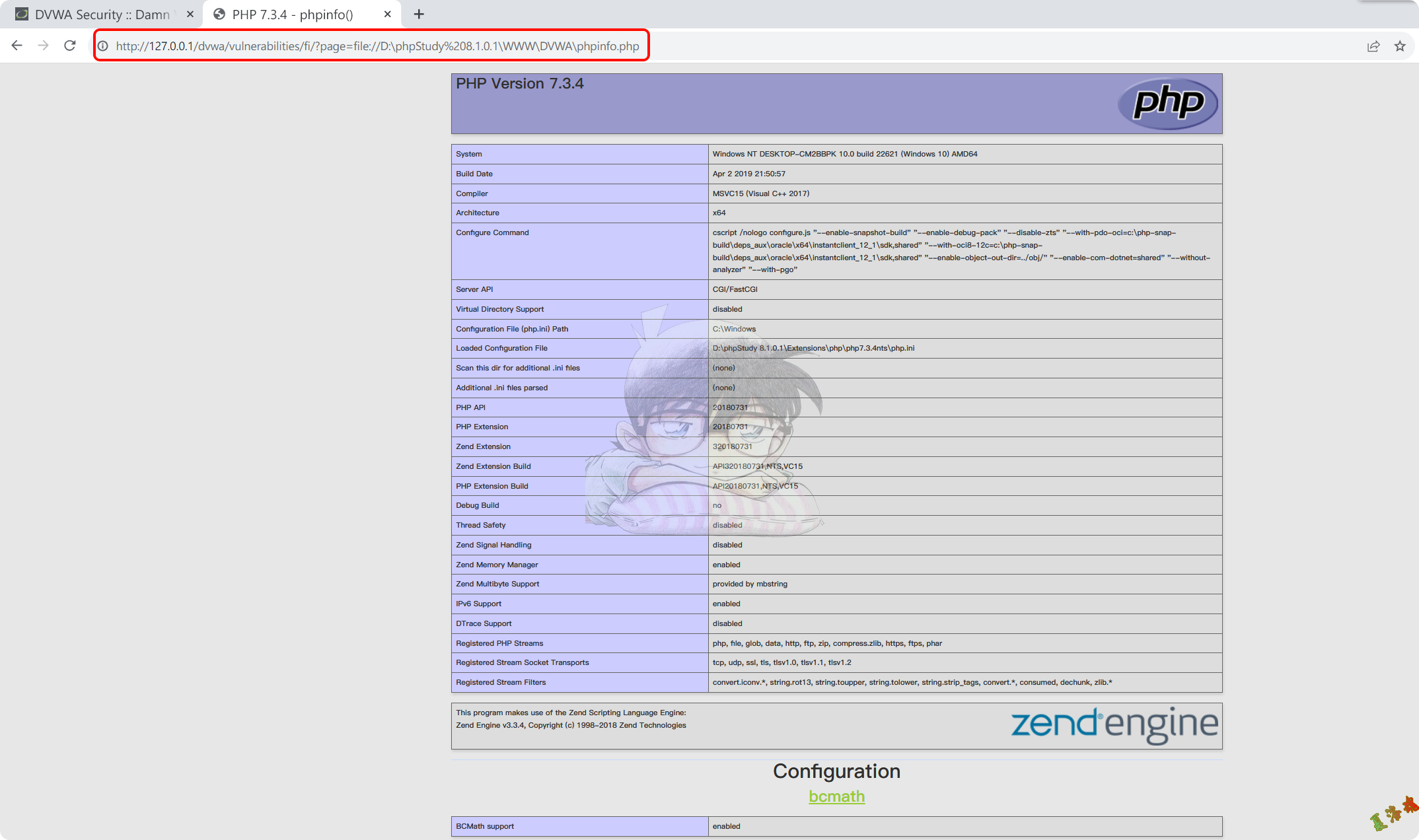Click the DVWA tab favicon
Screen dimensions: 1419x840
coord(22,14)
